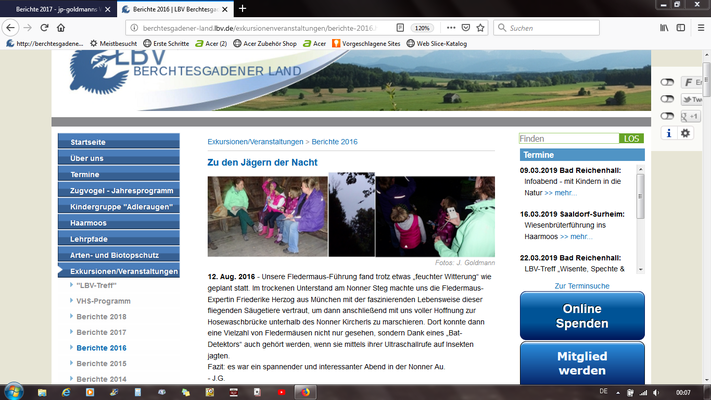Open a new browser tab
This screenshot has height=400, width=711.
243,9
